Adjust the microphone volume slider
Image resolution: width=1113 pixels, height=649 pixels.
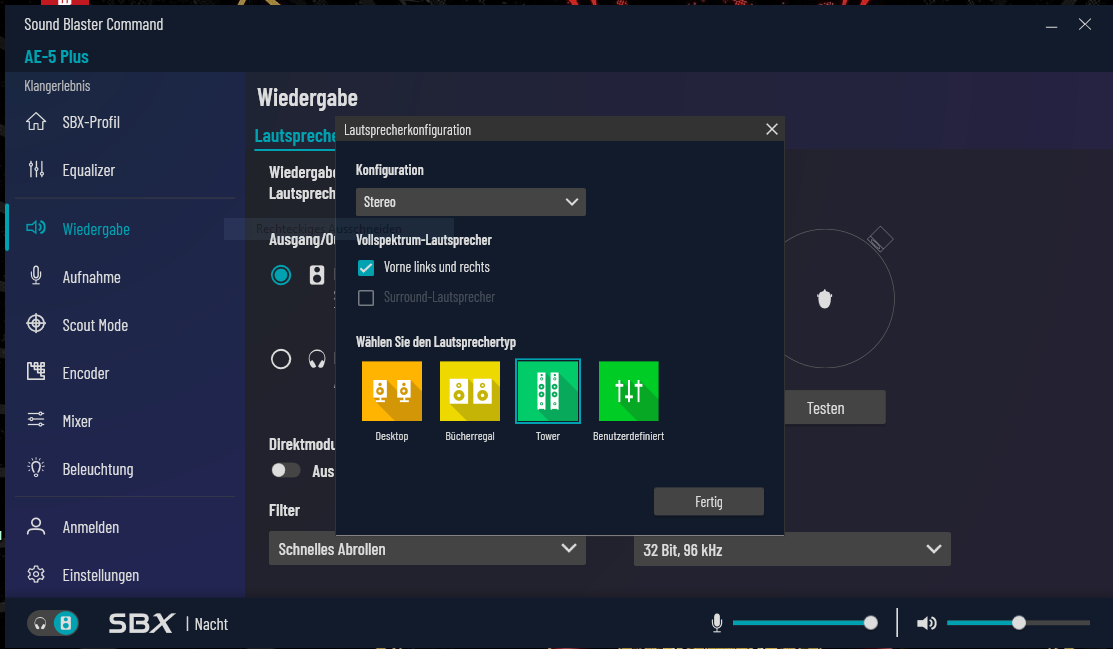point(804,623)
